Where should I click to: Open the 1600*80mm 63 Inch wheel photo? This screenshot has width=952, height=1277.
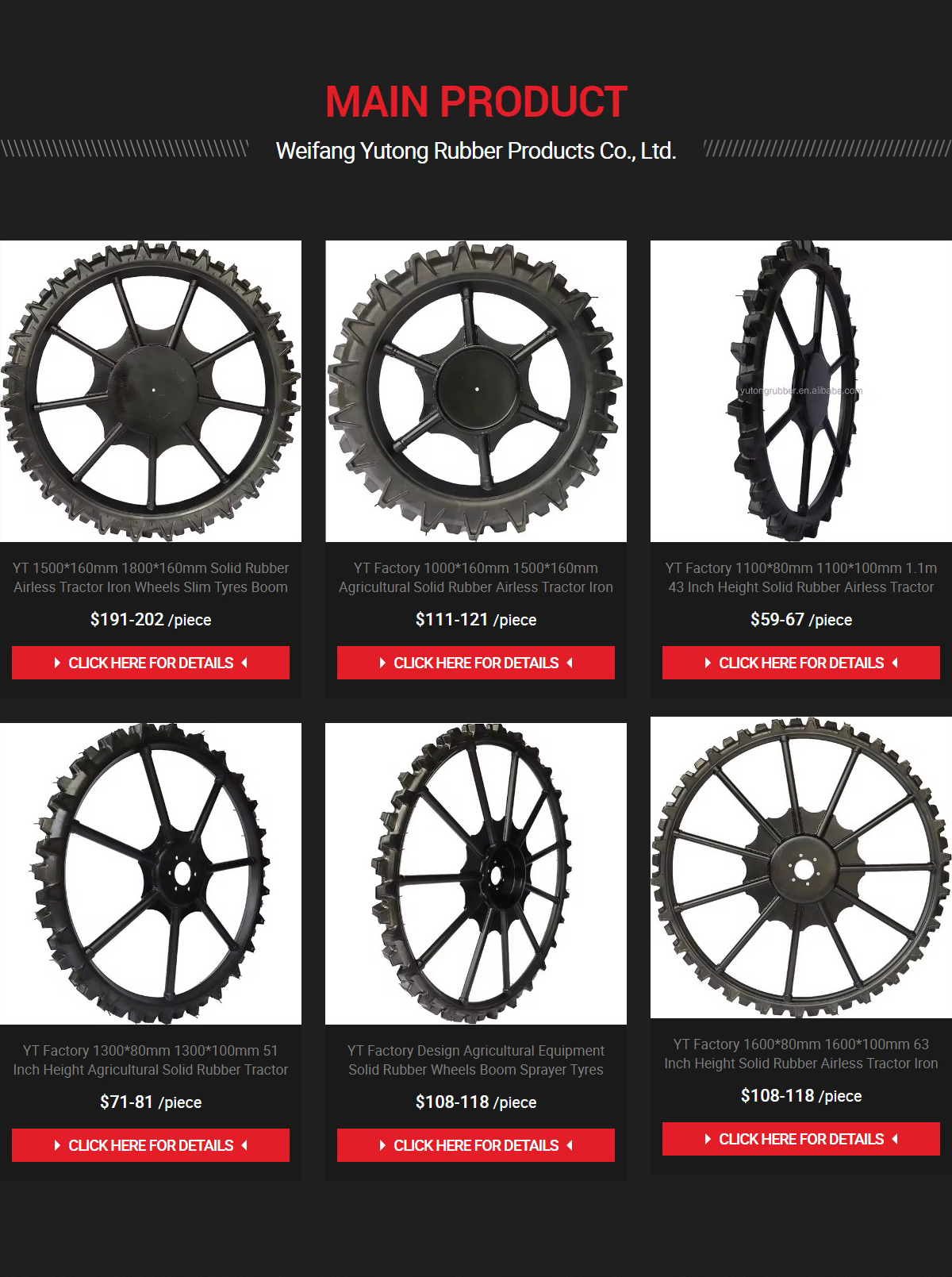click(801, 867)
